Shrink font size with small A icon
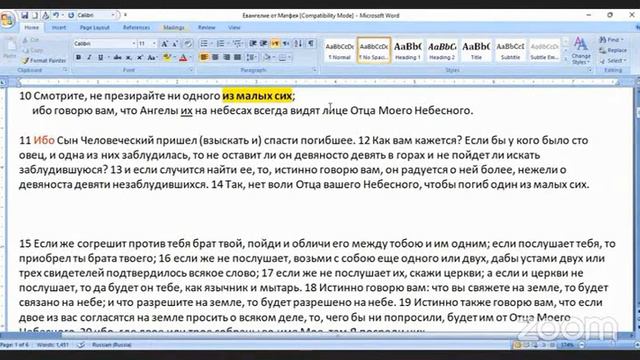640x360 pixels. 175,44
